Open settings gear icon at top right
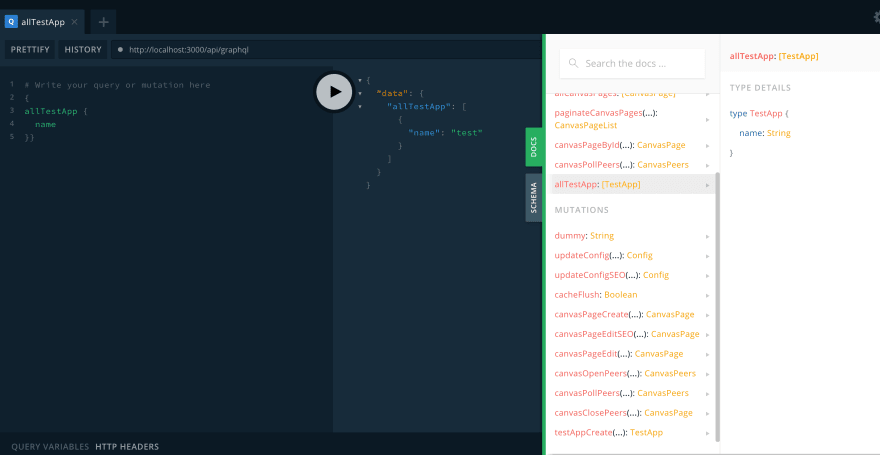 tap(876, 17)
